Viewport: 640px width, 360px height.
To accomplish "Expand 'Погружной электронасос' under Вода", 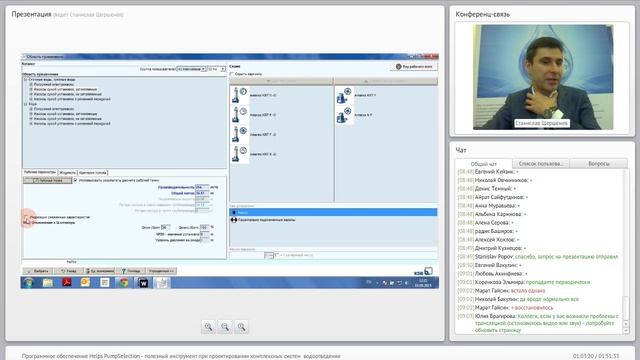I will click(31, 109).
